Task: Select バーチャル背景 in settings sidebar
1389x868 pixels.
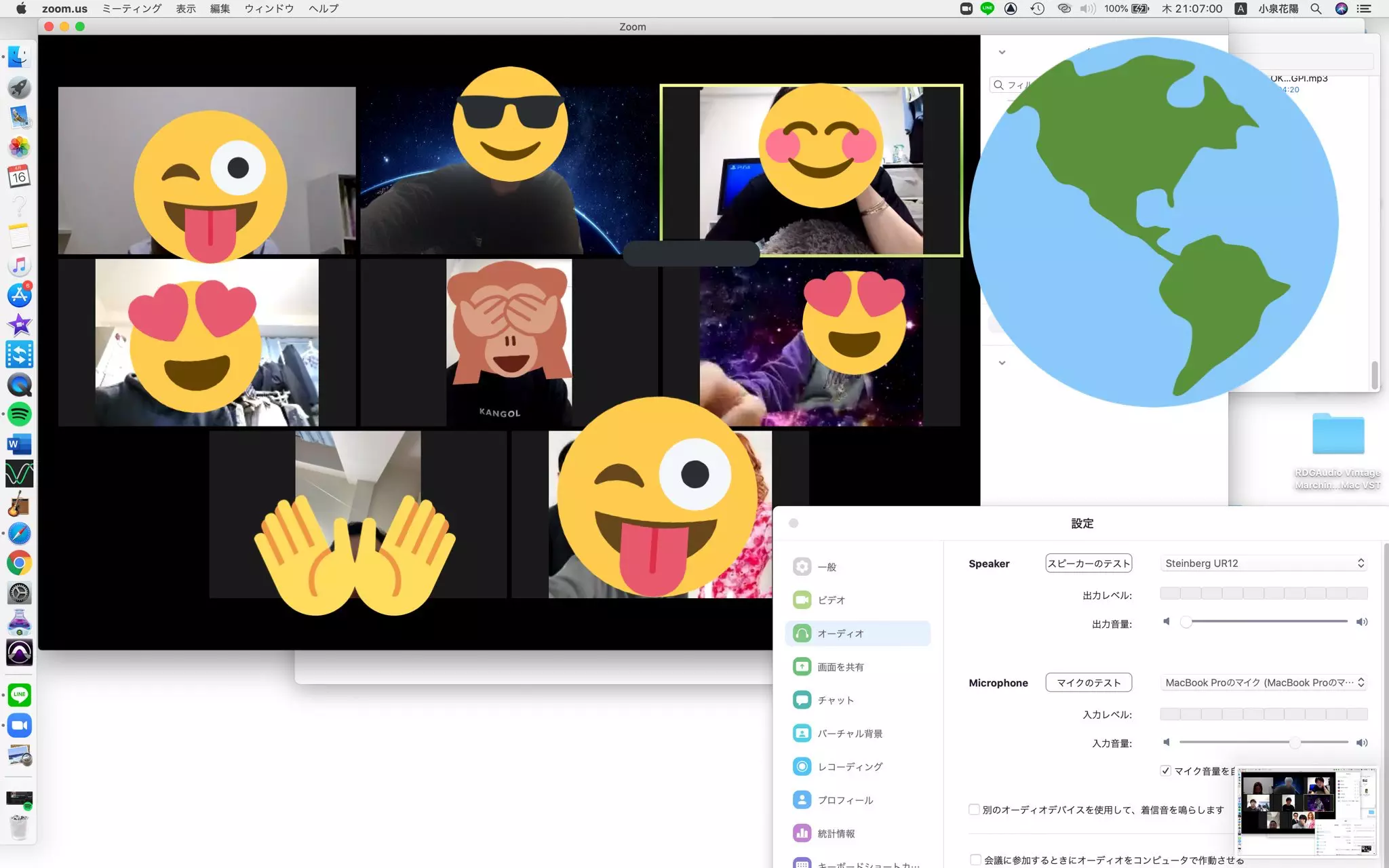Action: tap(858, 733)
